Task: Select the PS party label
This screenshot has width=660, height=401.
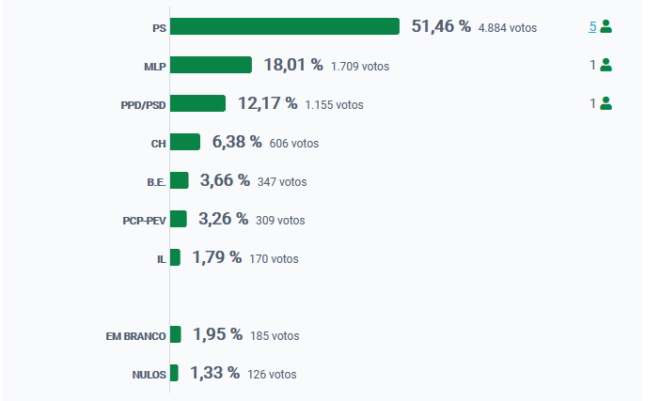Action: click(159, 28)
